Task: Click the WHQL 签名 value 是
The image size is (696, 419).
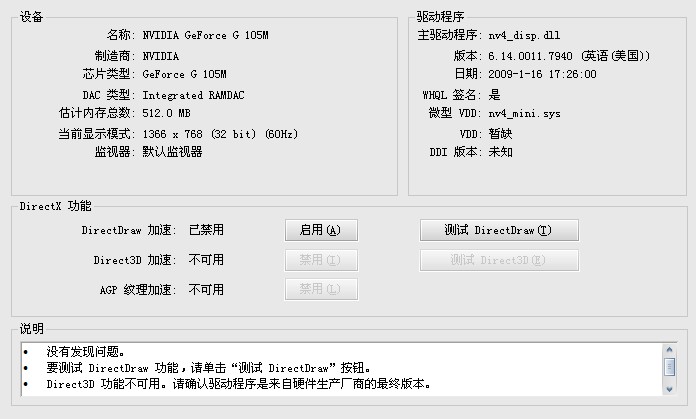Action: coord(494,95)
